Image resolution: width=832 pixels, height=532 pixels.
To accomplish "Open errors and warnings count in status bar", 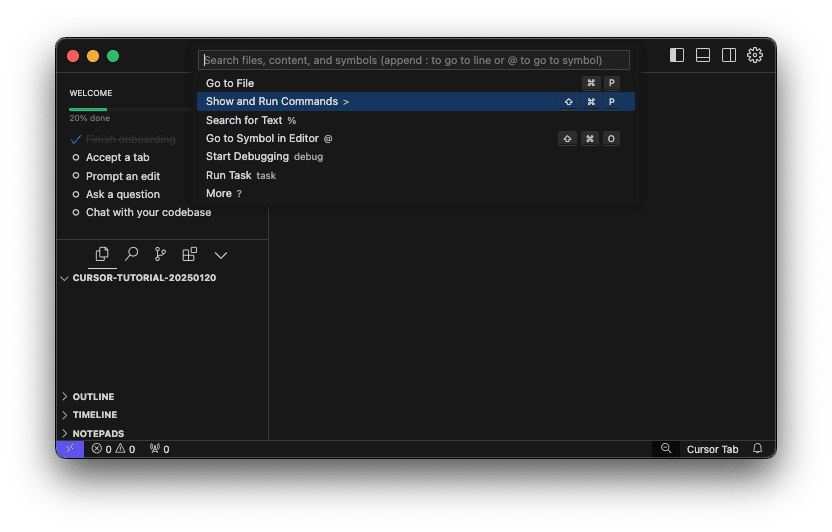I will pos(113,449).
